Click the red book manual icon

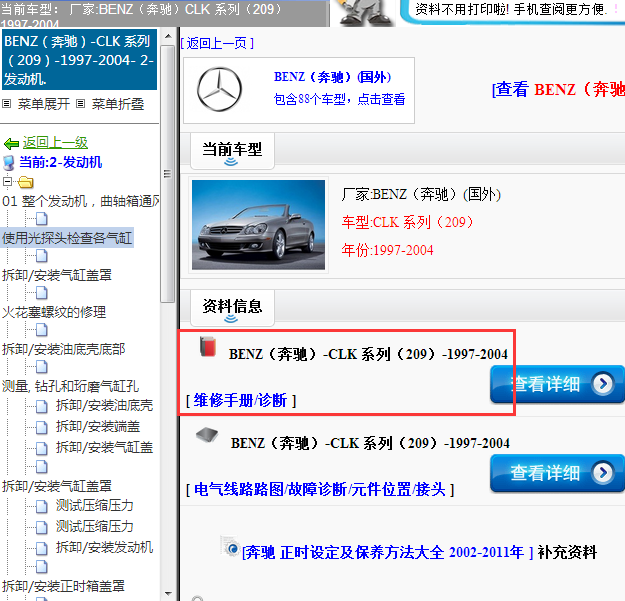[x=208, y=346]
